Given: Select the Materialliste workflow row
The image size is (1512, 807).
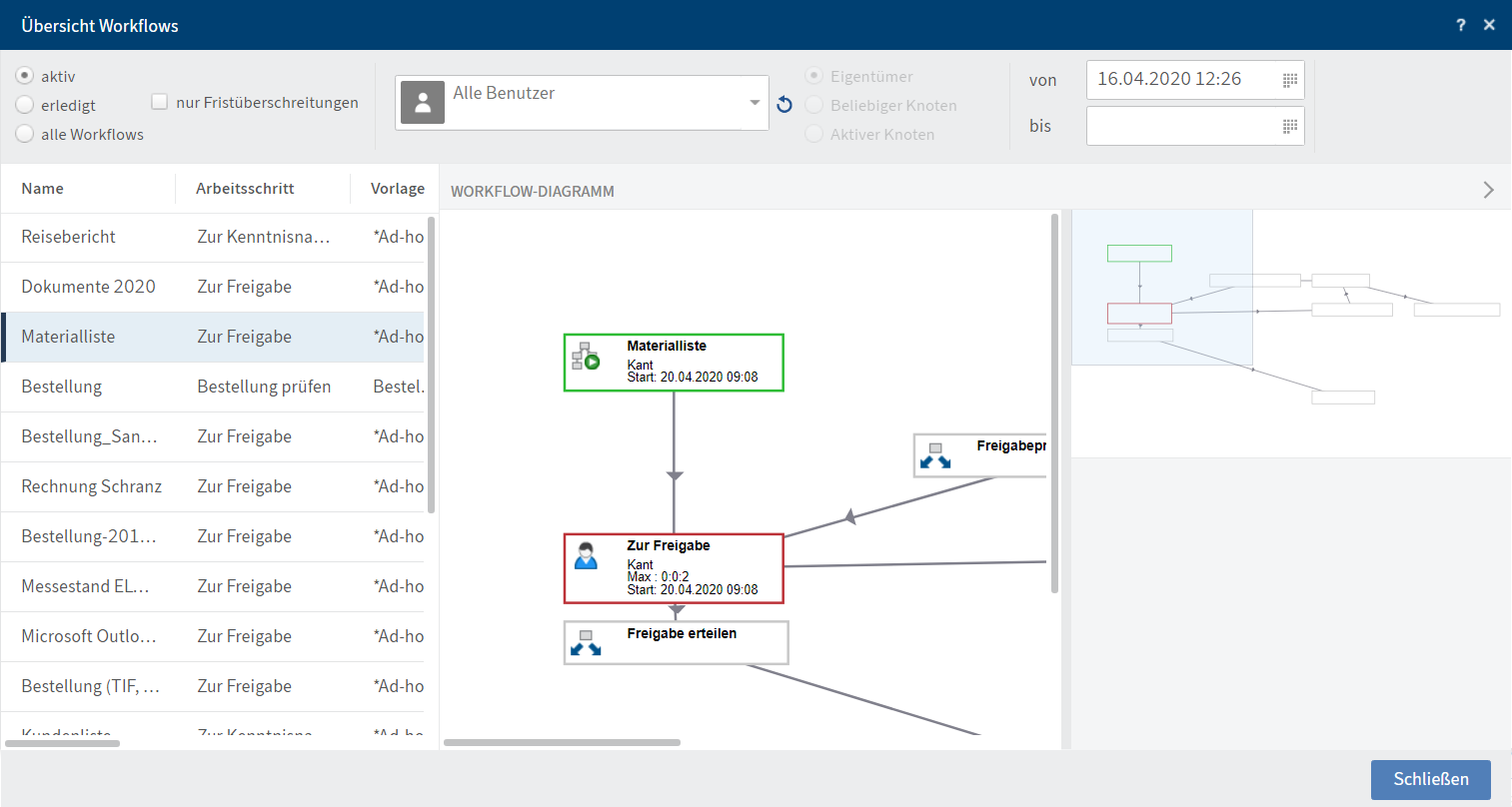Looking at the screenshot, I should [212, 338].
